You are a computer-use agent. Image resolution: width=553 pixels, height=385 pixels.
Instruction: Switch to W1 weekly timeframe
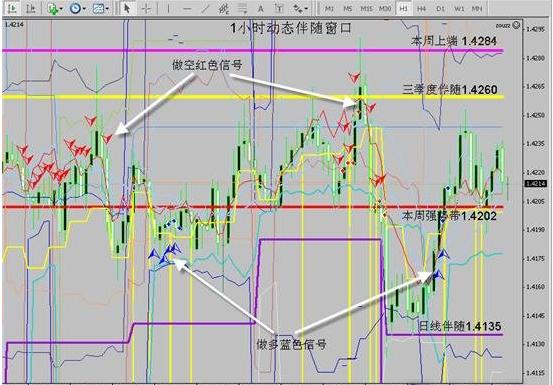coord(459,9)
